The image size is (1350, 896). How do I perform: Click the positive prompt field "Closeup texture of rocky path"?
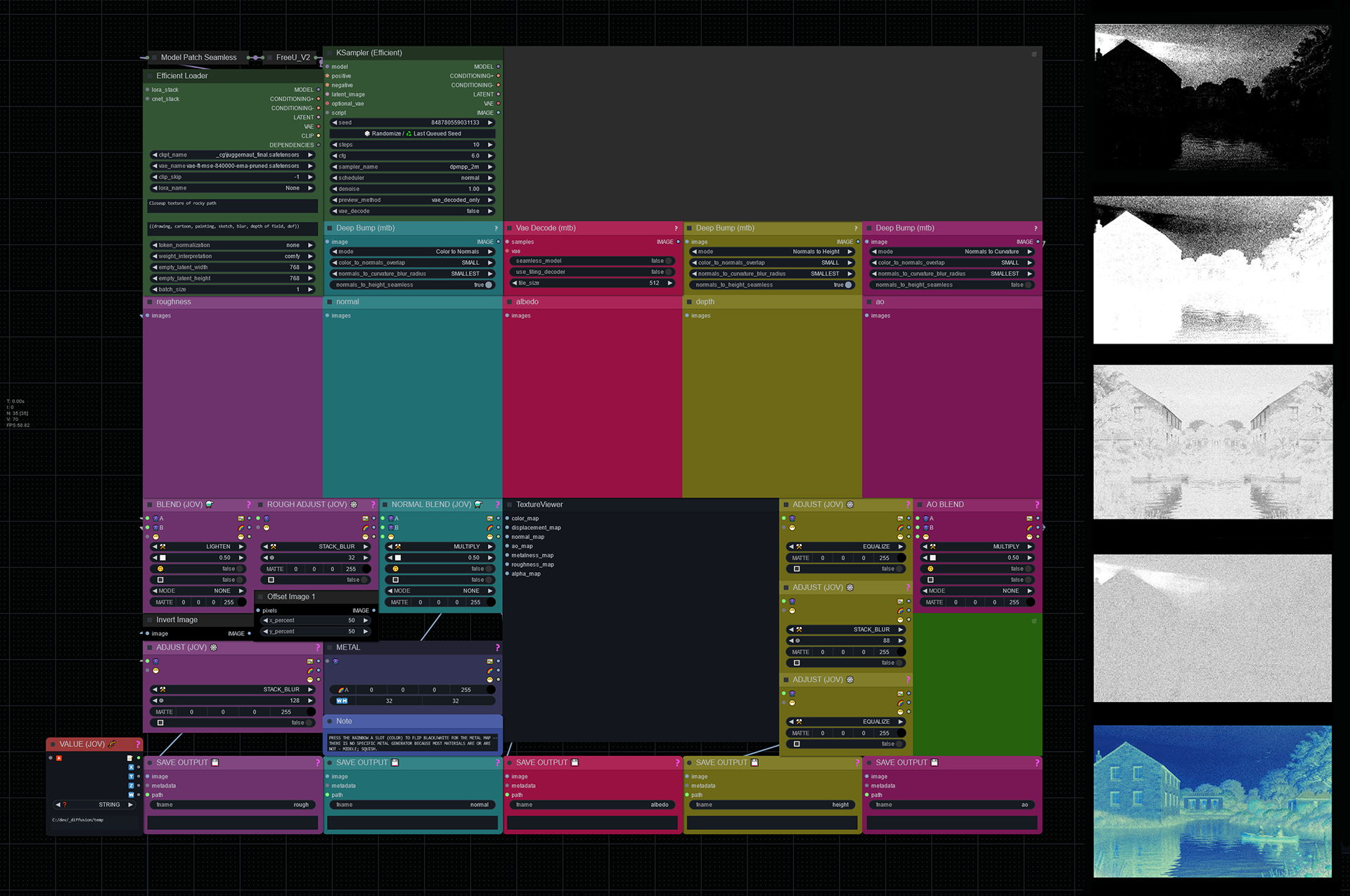click(x=233, y=206)
